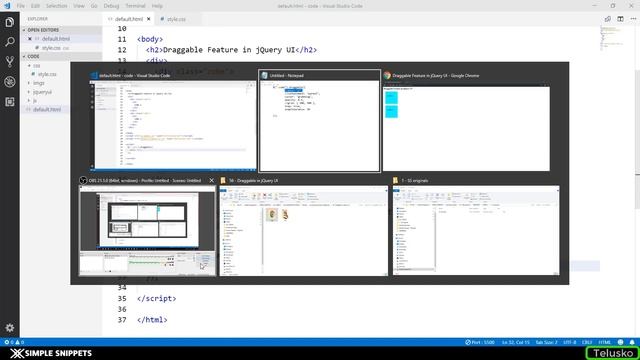Click the minimap code overview
The width and height of the screenshot is (640, 360).
click(611, 38)
